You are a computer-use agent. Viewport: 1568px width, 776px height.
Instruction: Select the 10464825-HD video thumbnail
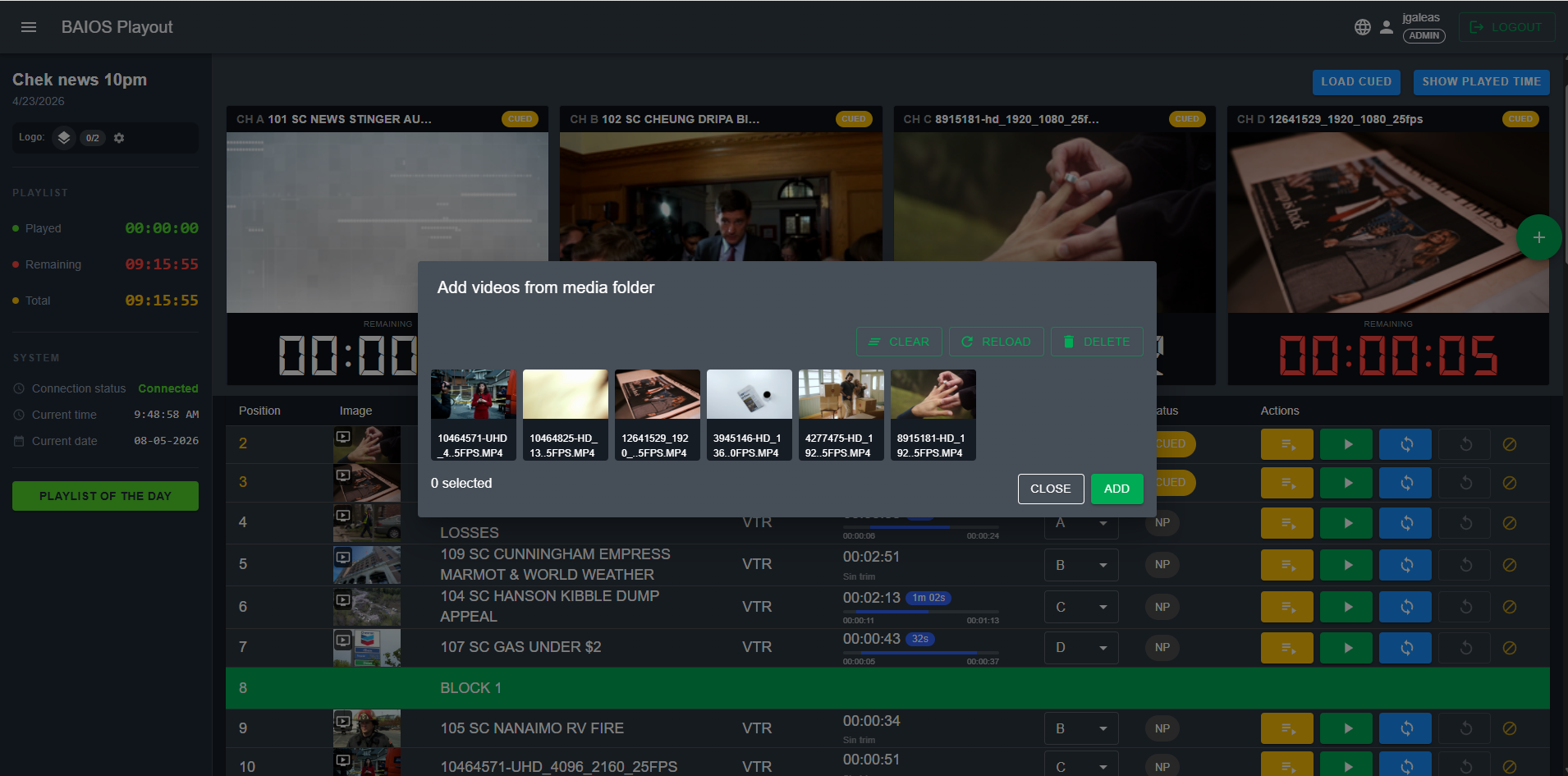(566, 415)
